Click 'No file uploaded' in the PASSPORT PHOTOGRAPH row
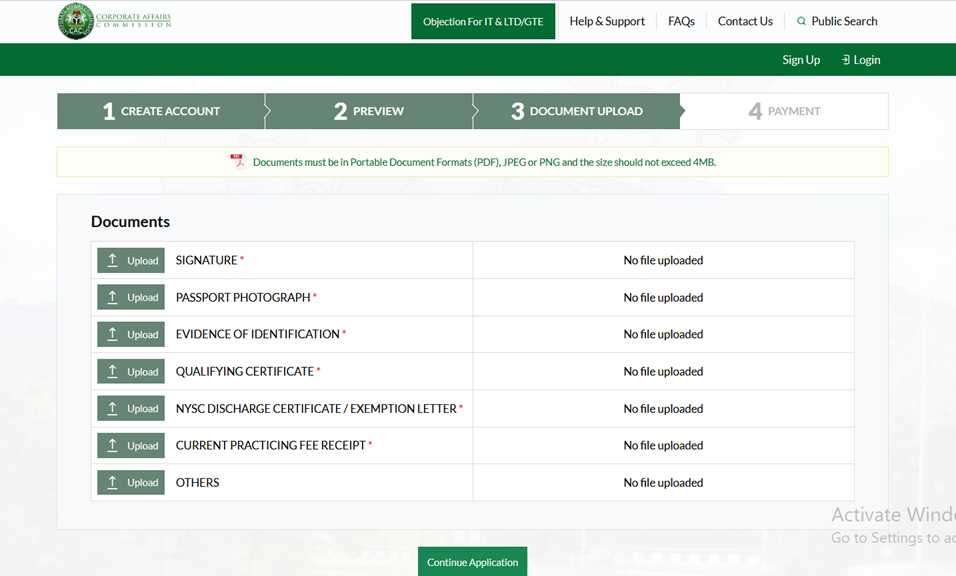Viewport: 956px width, 576px height. click(x=663, y=297)
